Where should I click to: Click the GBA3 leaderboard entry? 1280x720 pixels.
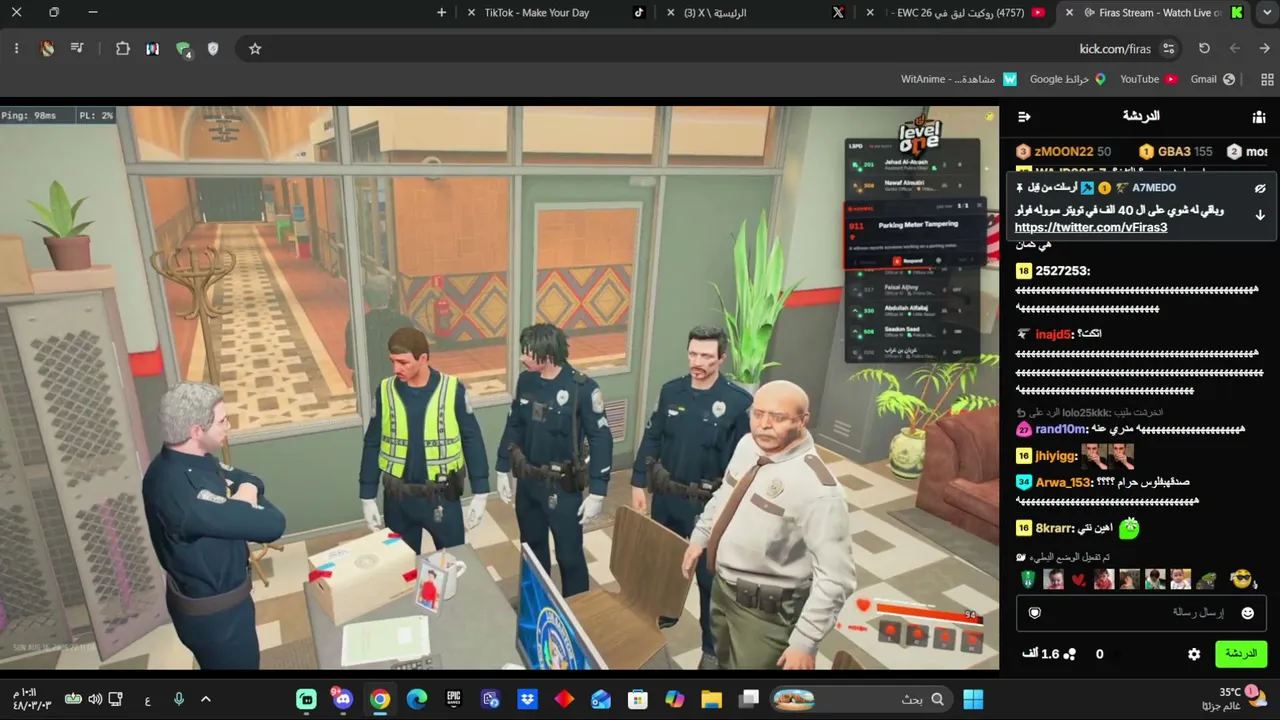tap(1175, 152)
